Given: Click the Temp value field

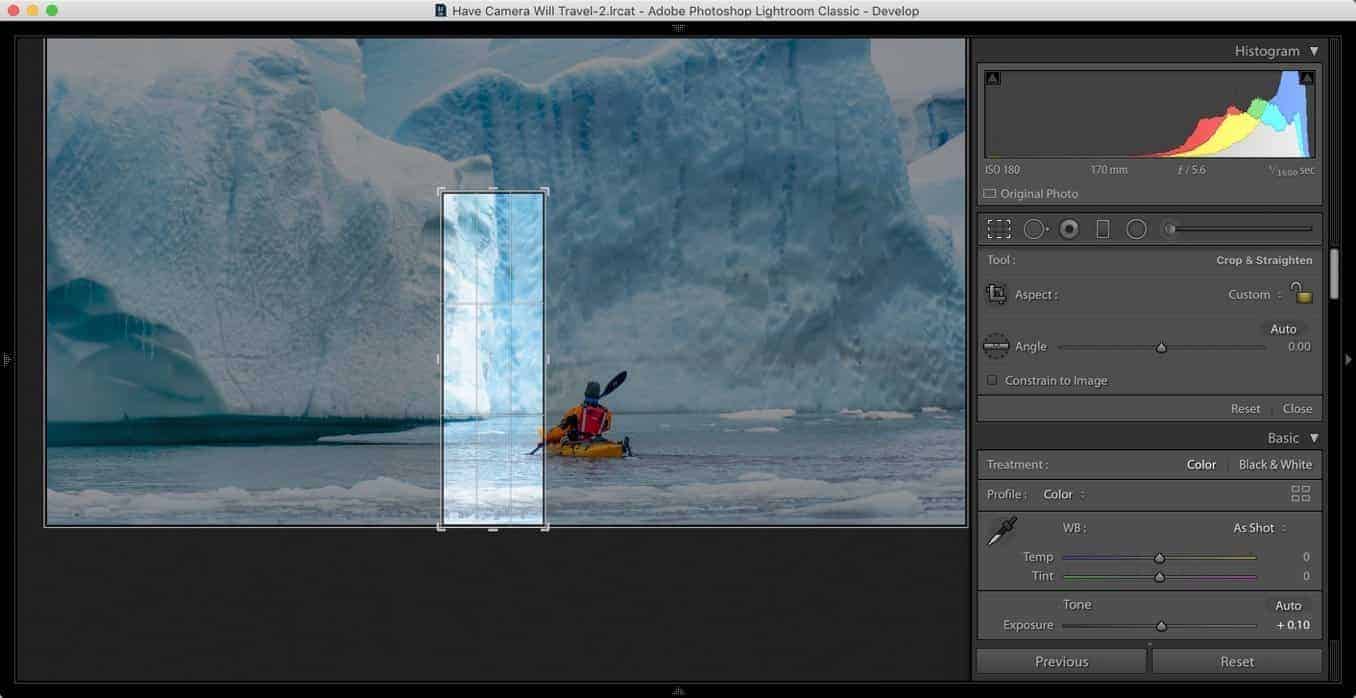Looking at the screenshot, I should pos(1306,557).
